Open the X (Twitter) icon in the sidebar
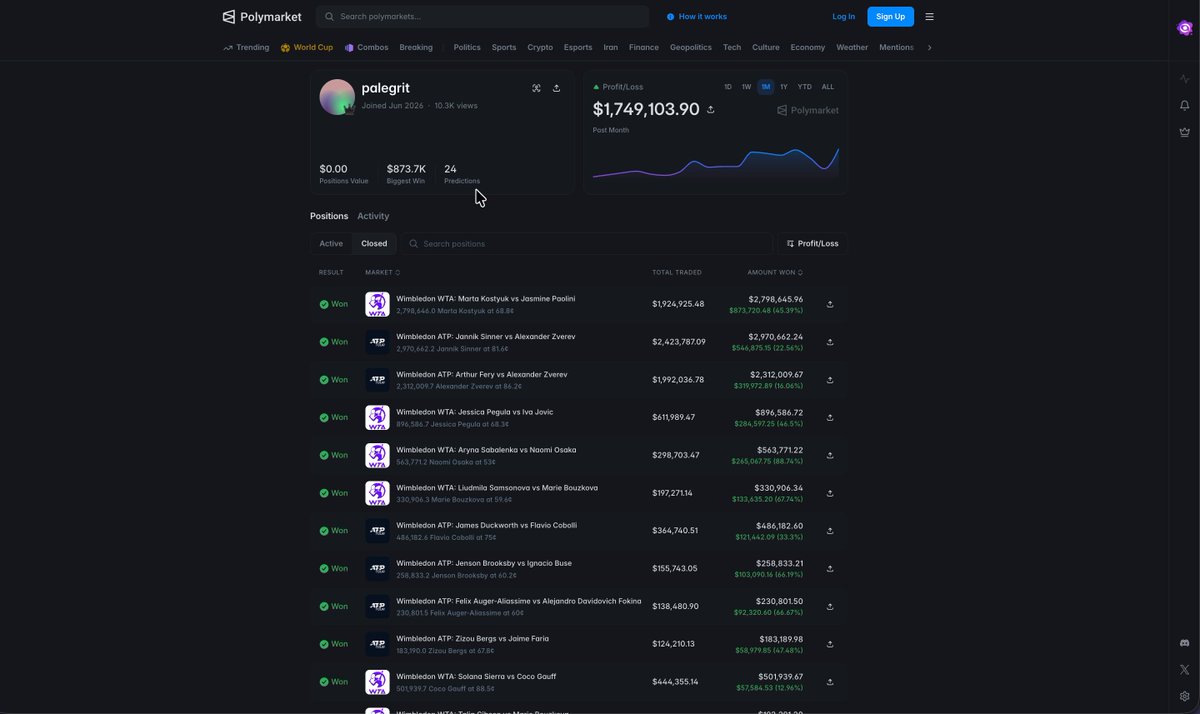This screenshot has height=714, width=1200. [x=1185, y=670]
